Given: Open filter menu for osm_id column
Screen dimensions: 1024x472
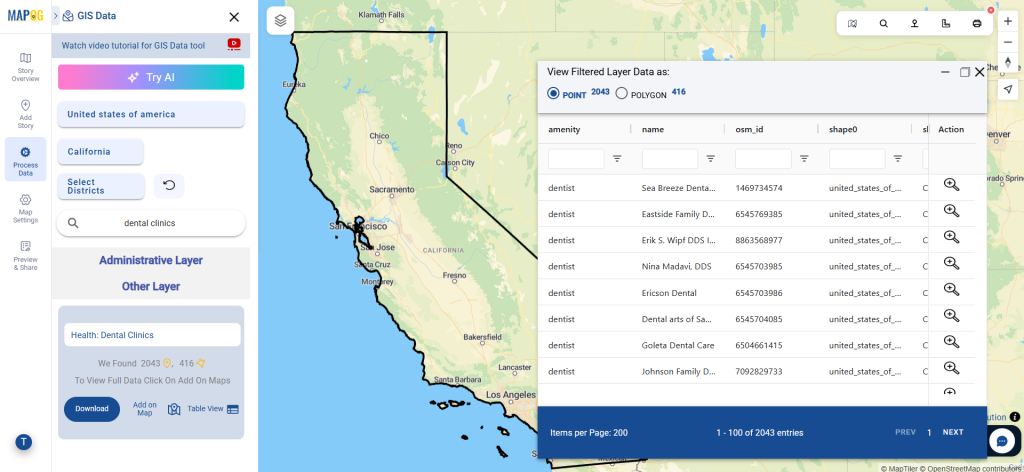Looking at the screenshot, I should point(804,158).
